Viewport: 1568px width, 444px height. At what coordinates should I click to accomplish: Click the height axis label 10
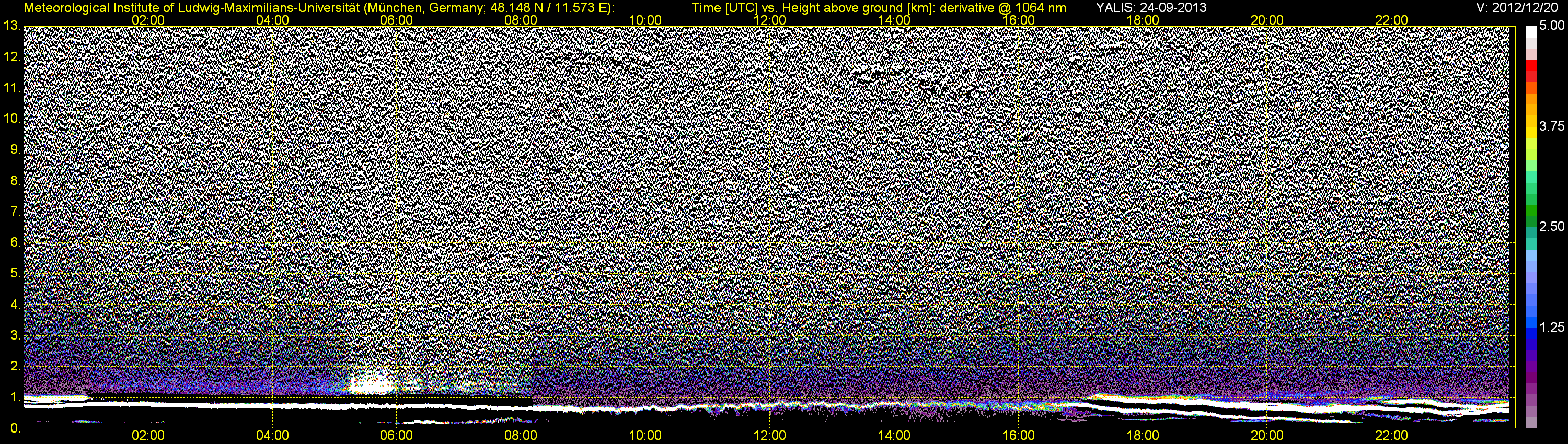click(11, 119)
